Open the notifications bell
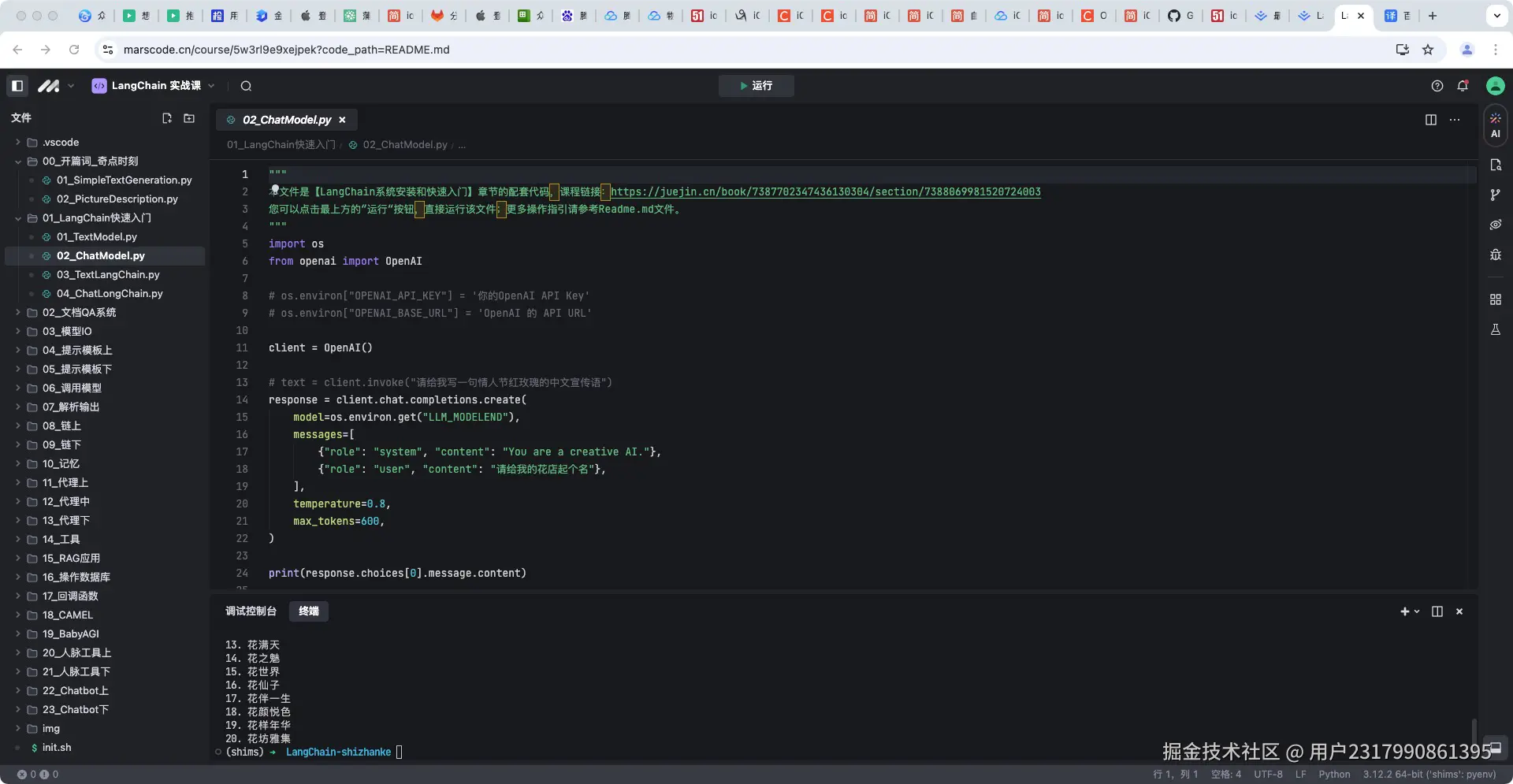Viewport: 1513px width, 784px height. coord(1463,86)
